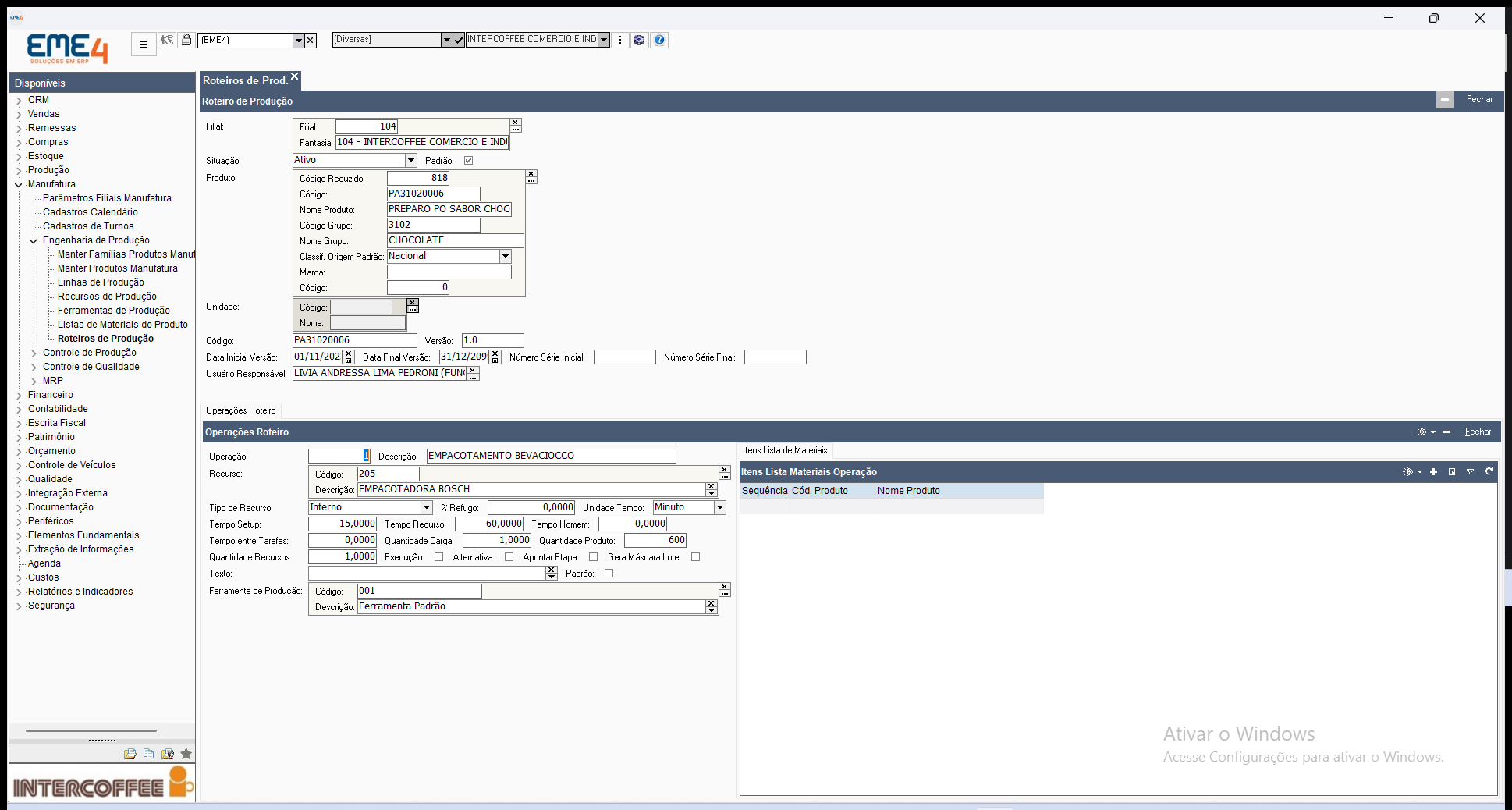
Task: Add new item in Itens Lista Materiais Operação
Action: pos(1433,471)
